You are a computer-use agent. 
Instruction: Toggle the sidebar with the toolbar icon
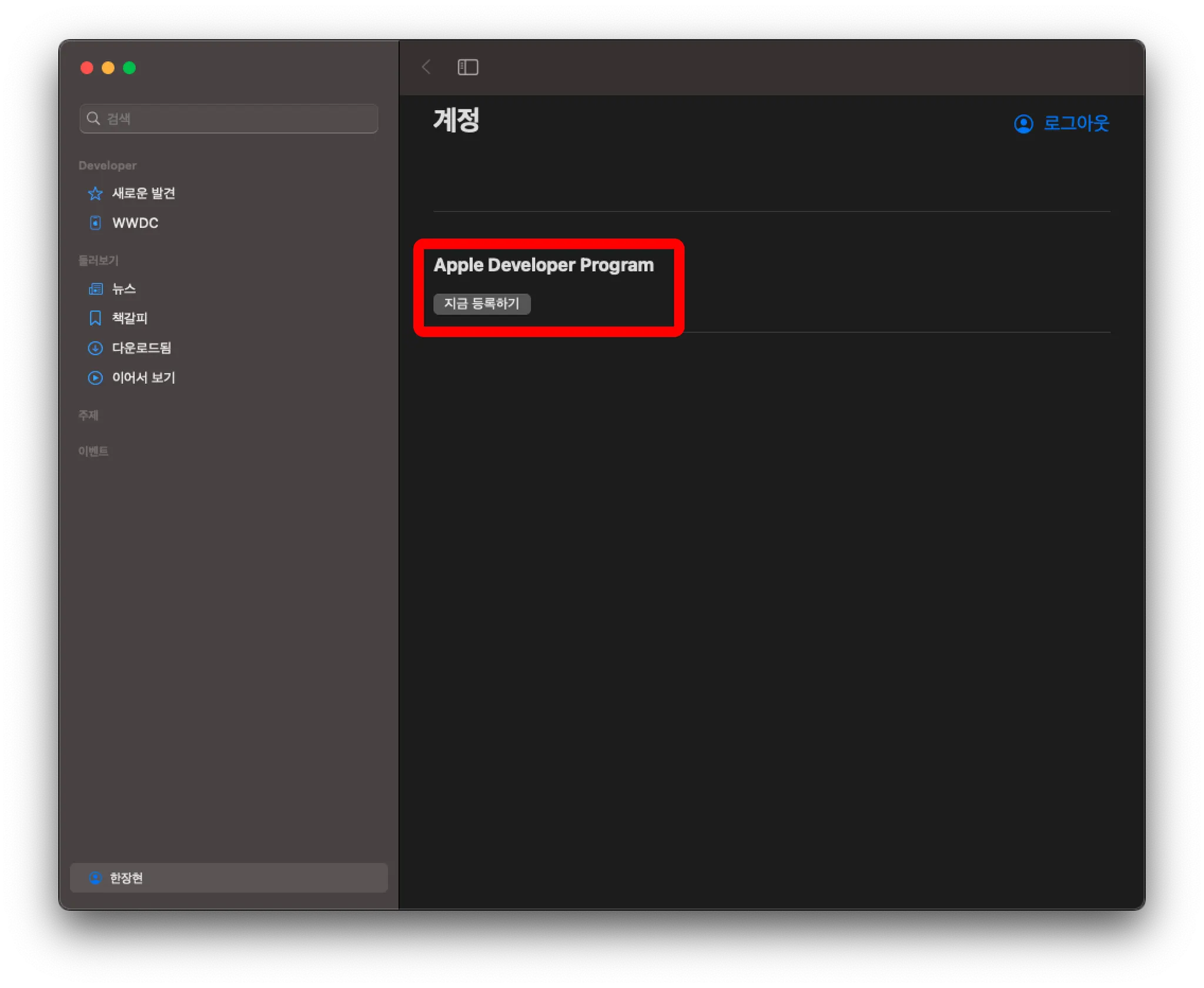[467, 67]
